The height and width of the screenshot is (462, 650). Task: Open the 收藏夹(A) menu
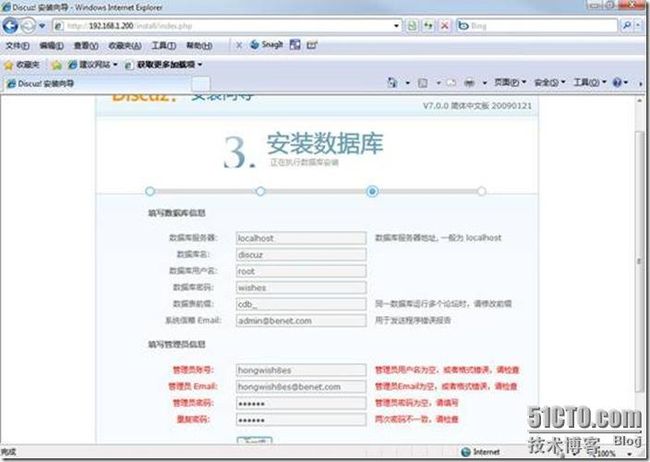coord(125,45)
